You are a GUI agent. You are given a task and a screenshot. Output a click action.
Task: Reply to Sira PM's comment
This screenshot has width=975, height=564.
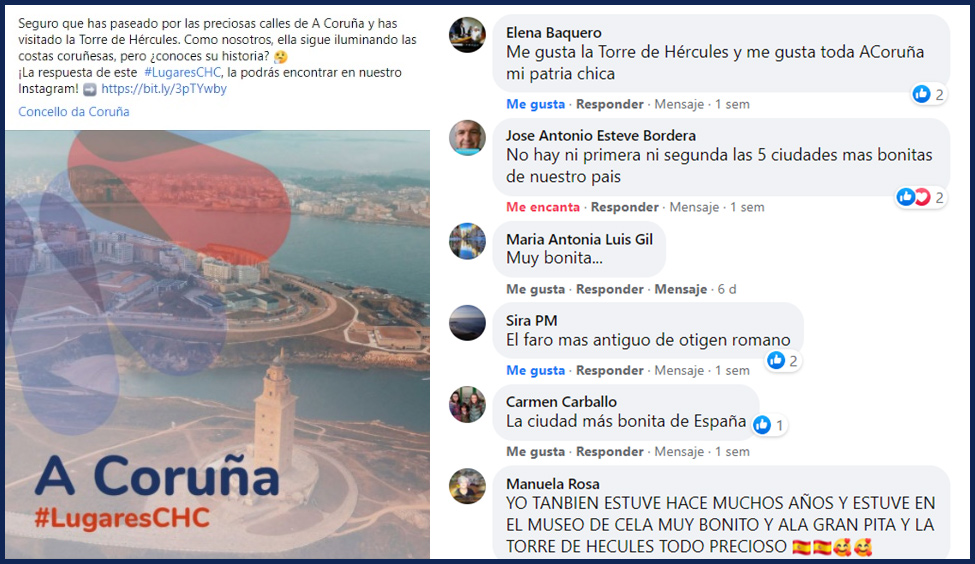pyautogui.click(x=609, y=371)
